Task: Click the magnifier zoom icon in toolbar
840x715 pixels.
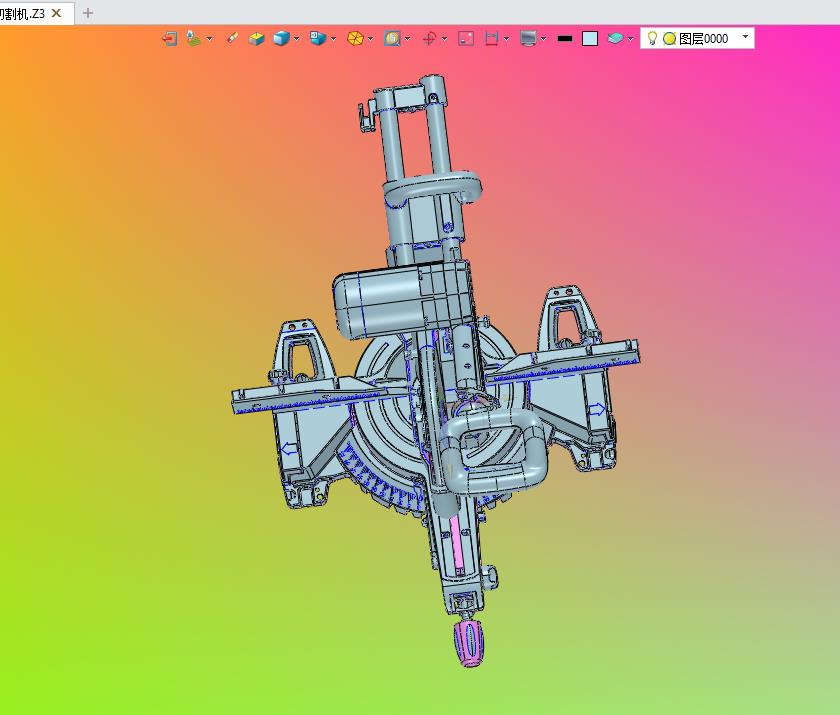Action: [x=392, y=39]
